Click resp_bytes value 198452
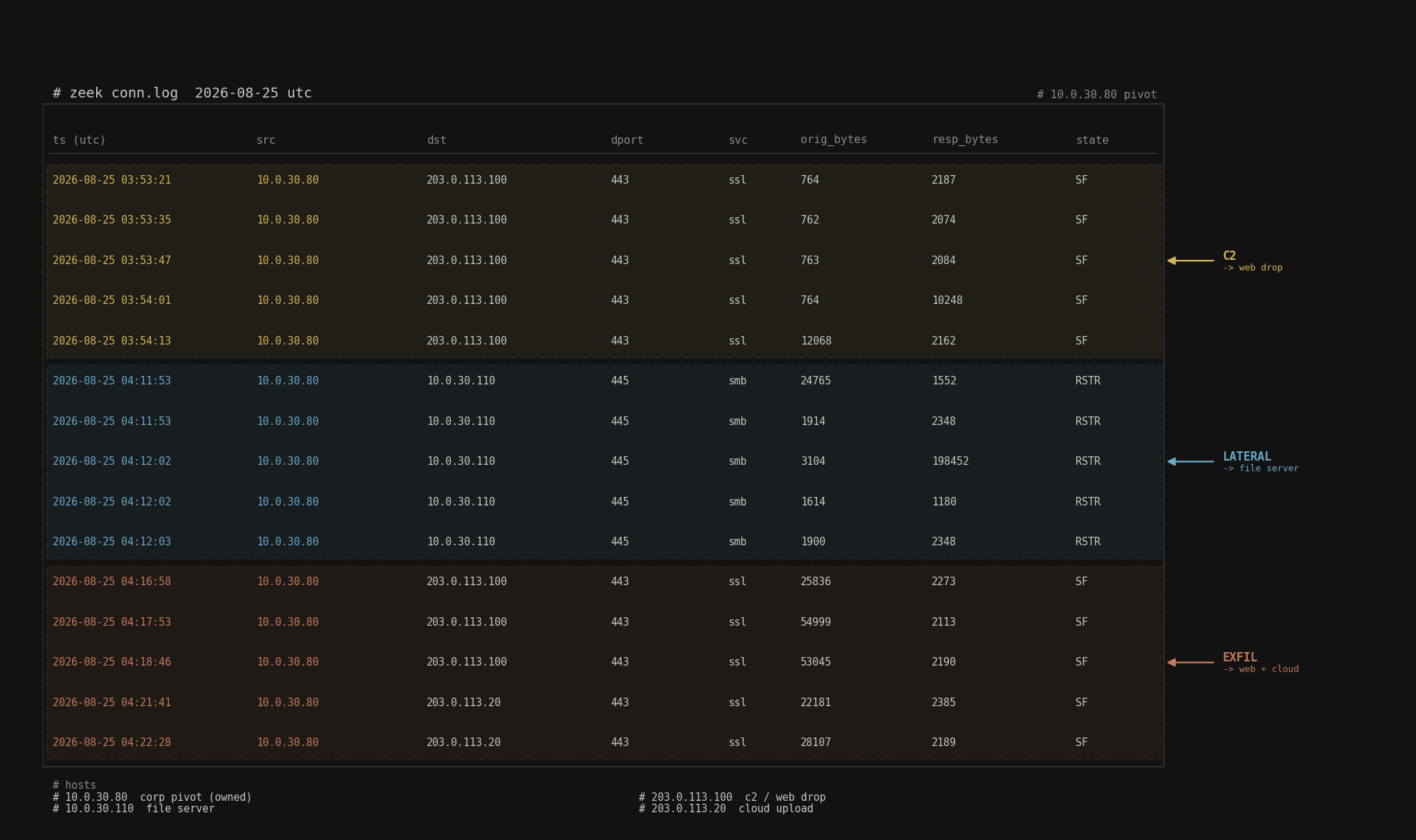Viewport: 1416px width, 840px height. (x=950, y=461)
